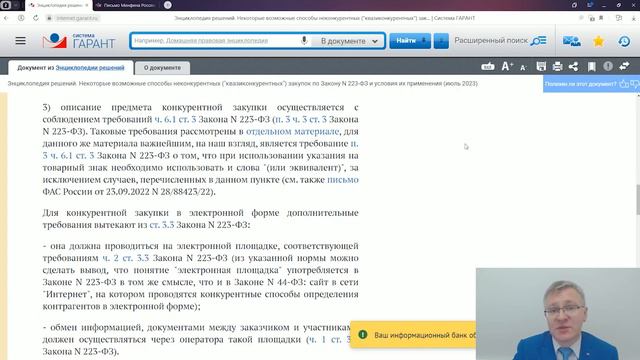640x360 pixels.
Task: Open 'отдельном материале' link
Action: point(292,131)
